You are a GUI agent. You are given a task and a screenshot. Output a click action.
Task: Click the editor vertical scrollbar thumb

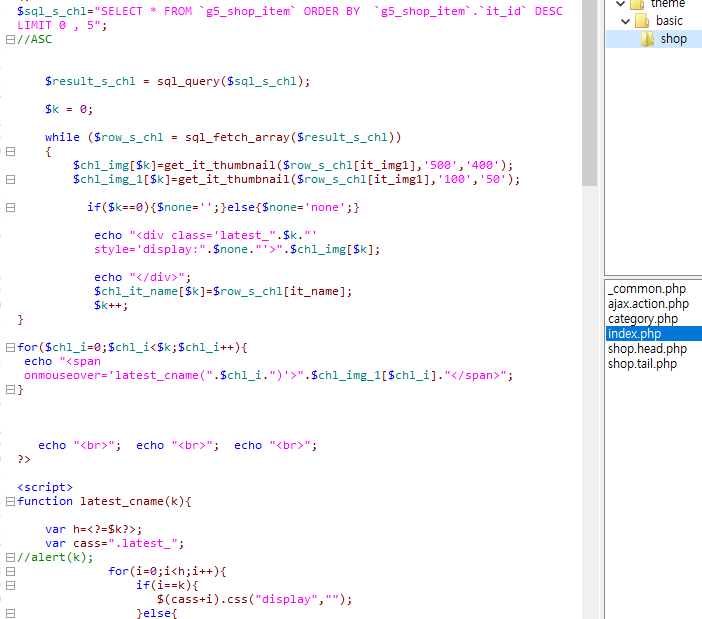pyautogui.click(x=590, y=95)
